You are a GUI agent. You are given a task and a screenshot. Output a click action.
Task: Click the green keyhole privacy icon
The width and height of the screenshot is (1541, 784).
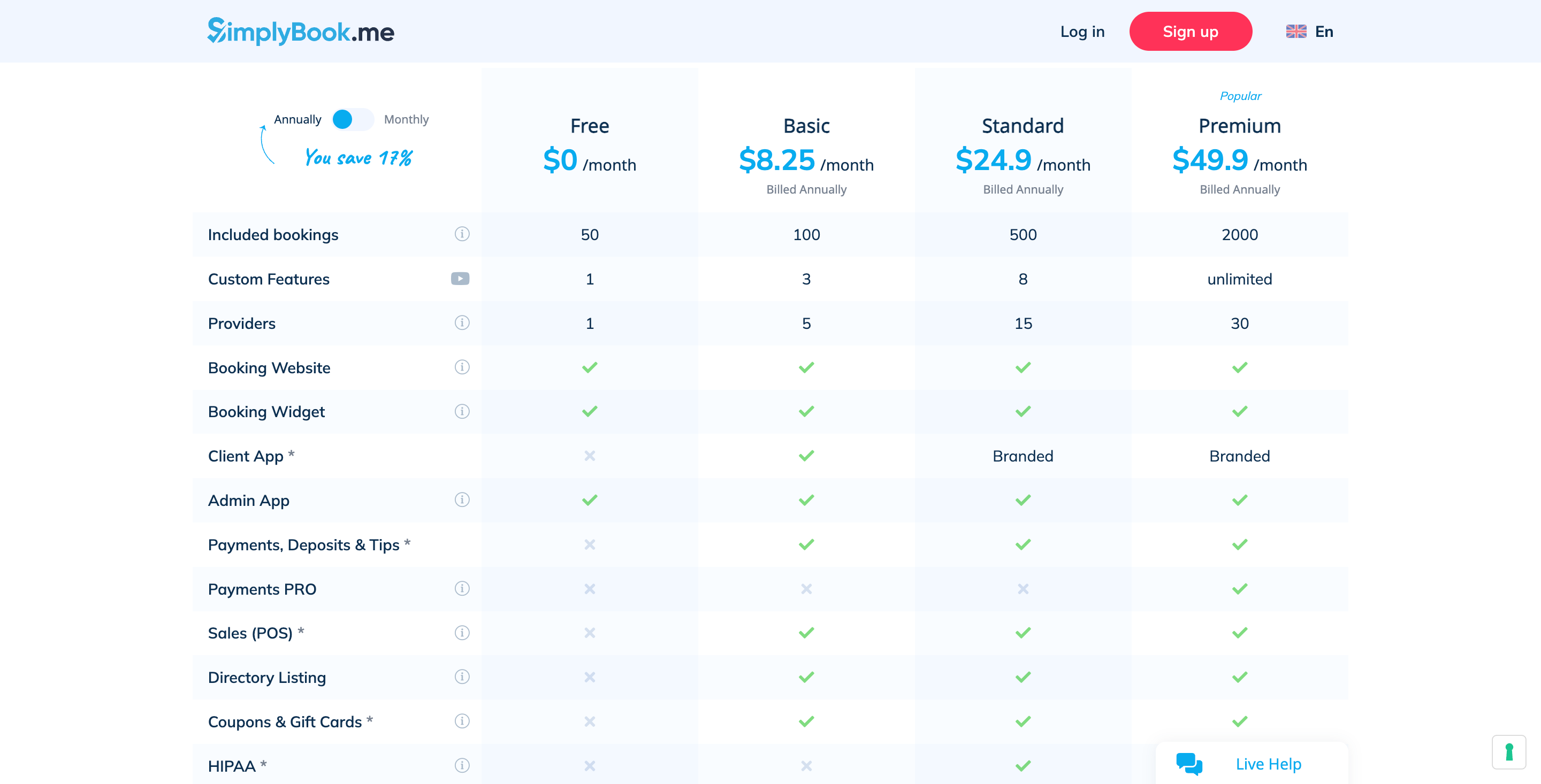click(x=1509, y=752)
